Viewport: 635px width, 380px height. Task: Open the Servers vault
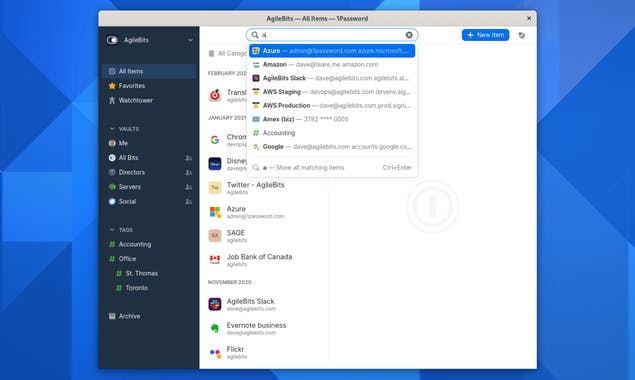[x=149, y=187]
